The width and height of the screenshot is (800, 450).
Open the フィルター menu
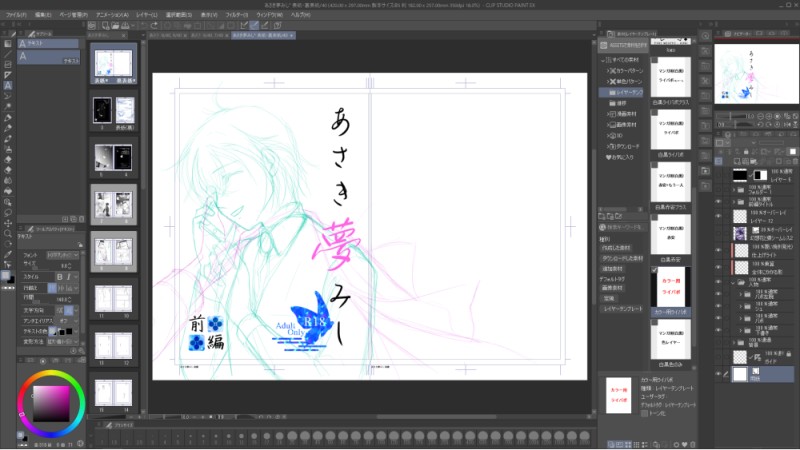point(236,15)
